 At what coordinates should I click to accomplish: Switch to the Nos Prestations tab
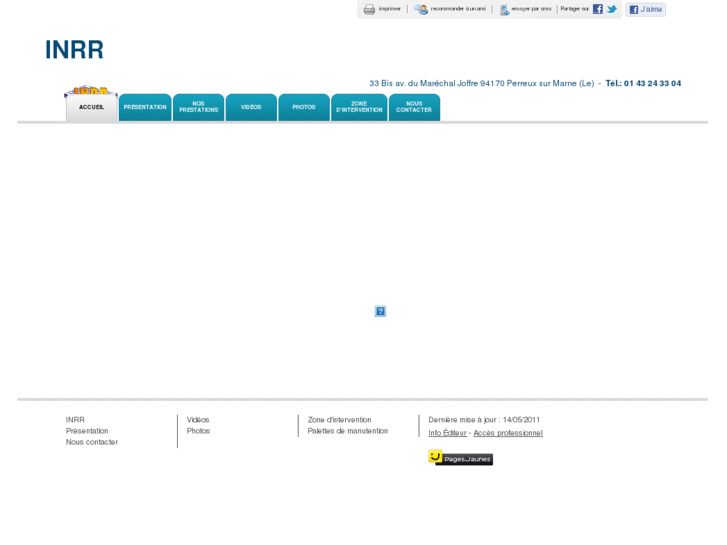tap(198, 107)
